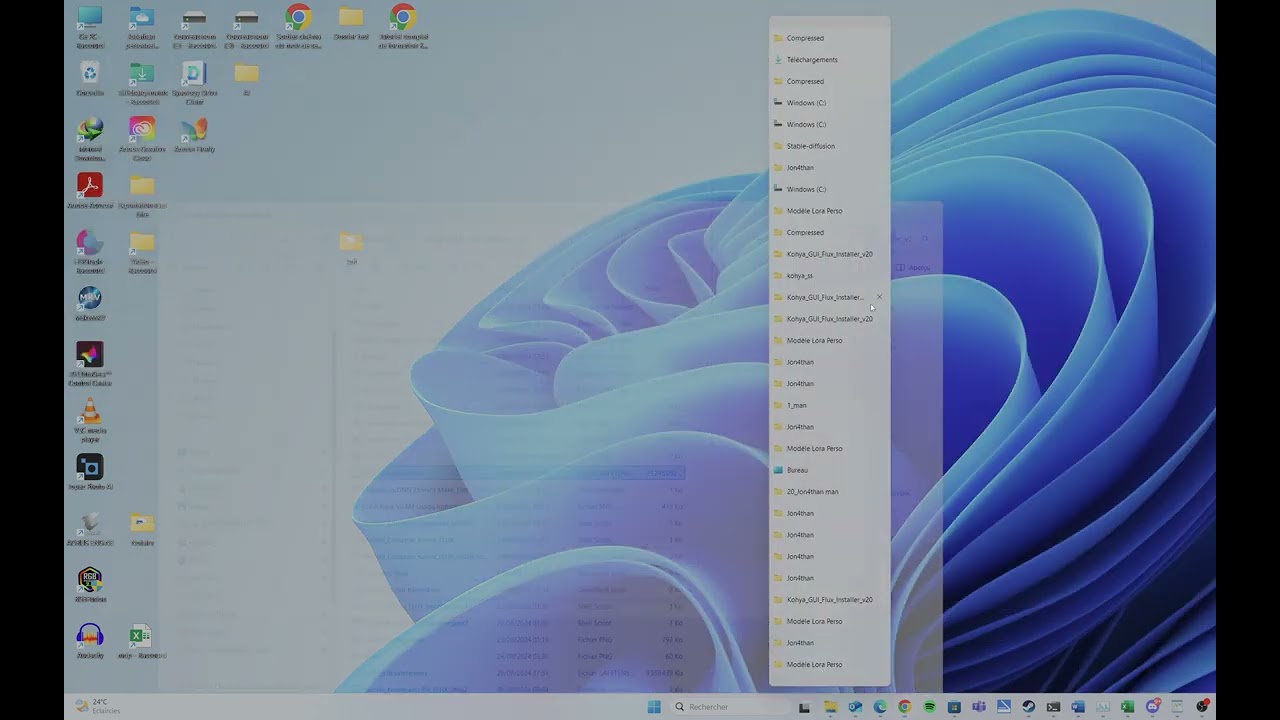Choose the kohya_ss entry in the list
The height and width of the screenshot is (720, 1280).
pyautogui.click(x=799, y=276)
